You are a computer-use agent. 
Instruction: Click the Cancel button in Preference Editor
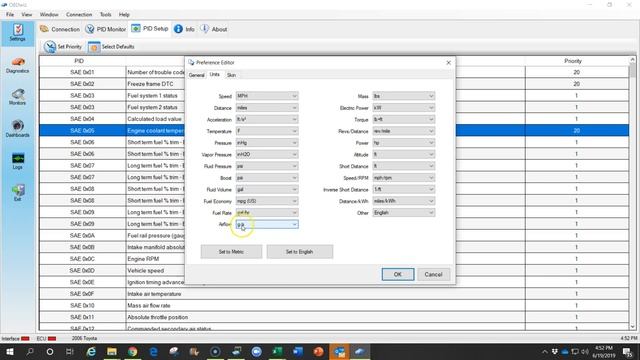point(433,274)
